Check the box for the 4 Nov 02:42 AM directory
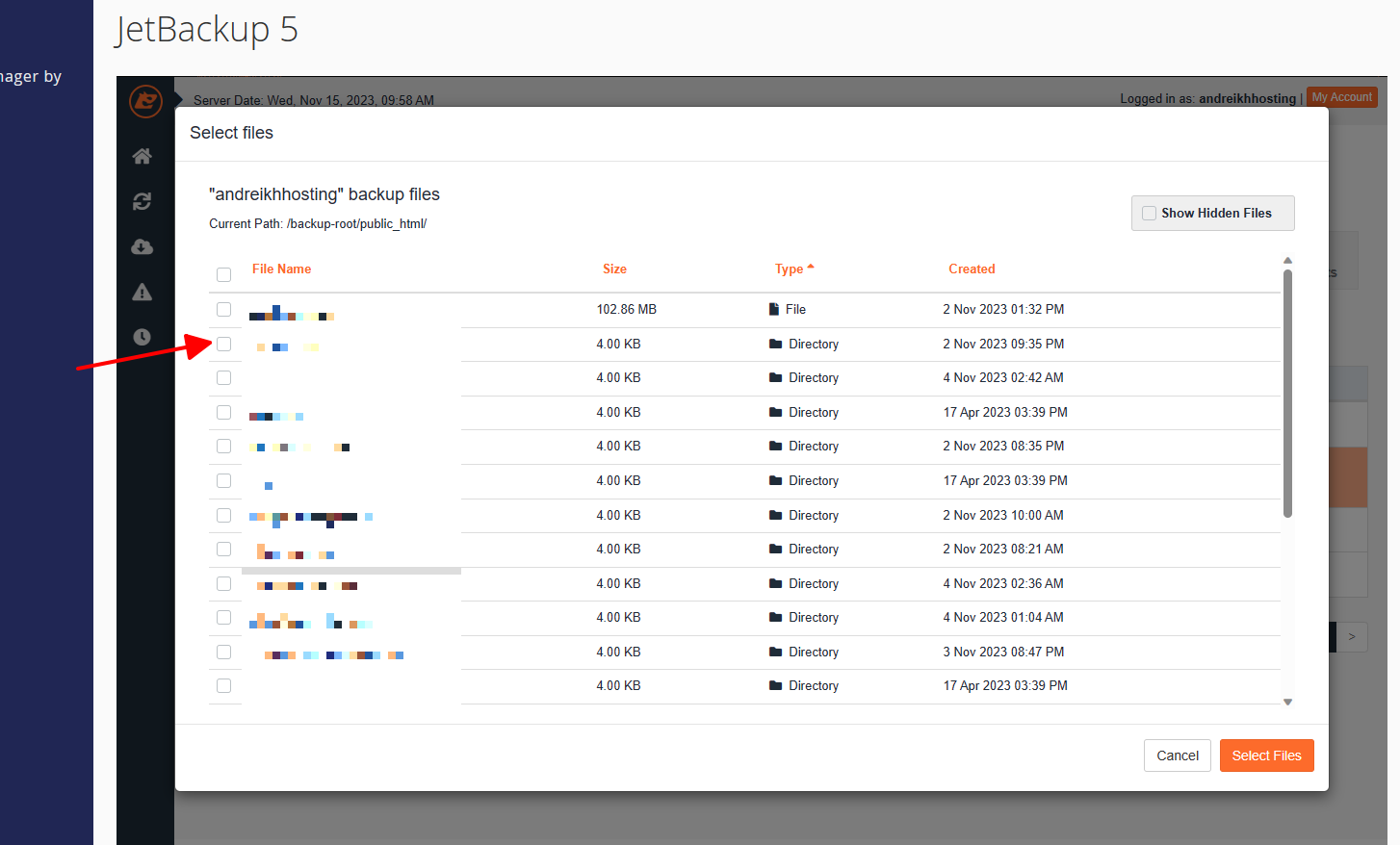Image resolution: width=1400 pixels, height=845 pixels. 224,377
